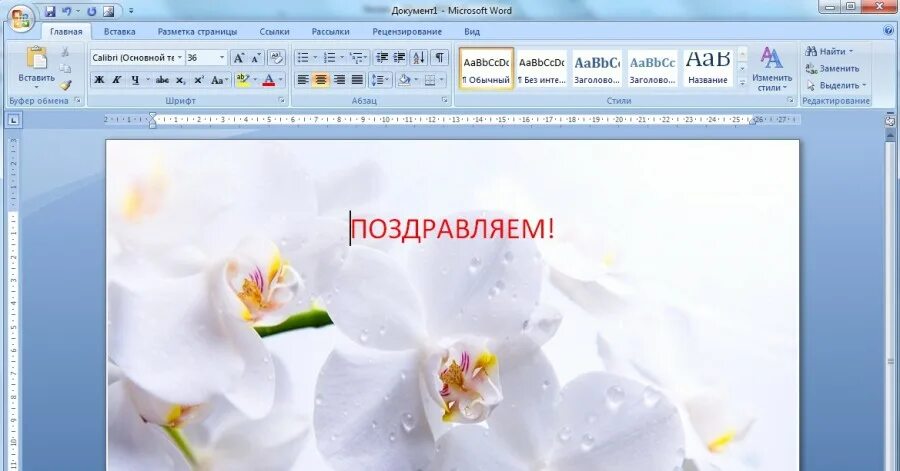Place cursor in ПОЗДРАВЛЯЕМ! heading text
The width and height of the screenshot is (900, 471).
[452, 229]
